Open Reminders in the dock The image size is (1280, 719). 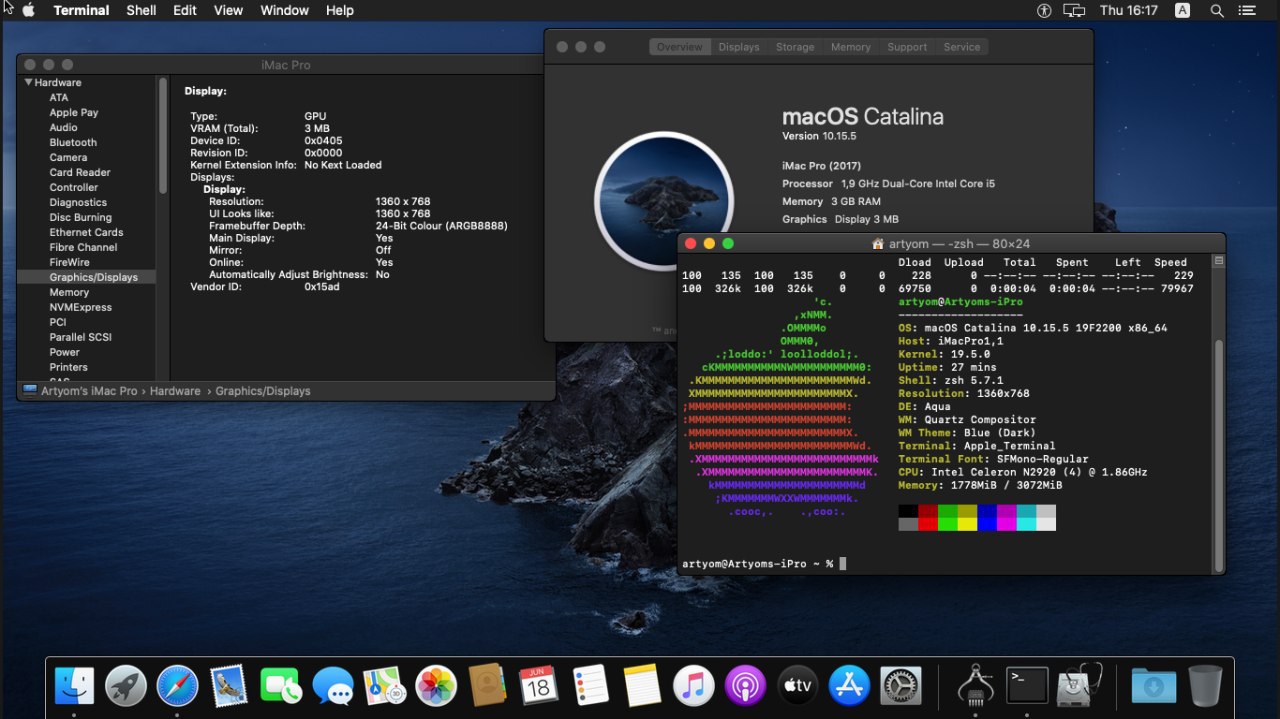click(x=591, y=686)
